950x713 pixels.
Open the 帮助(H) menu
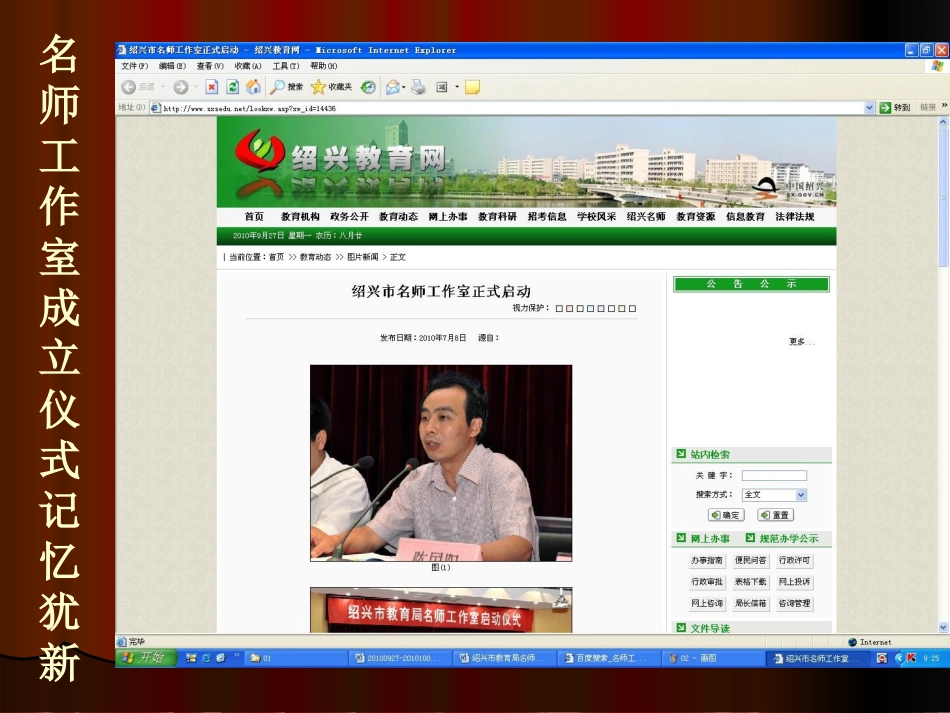click(x=324, y=66)
